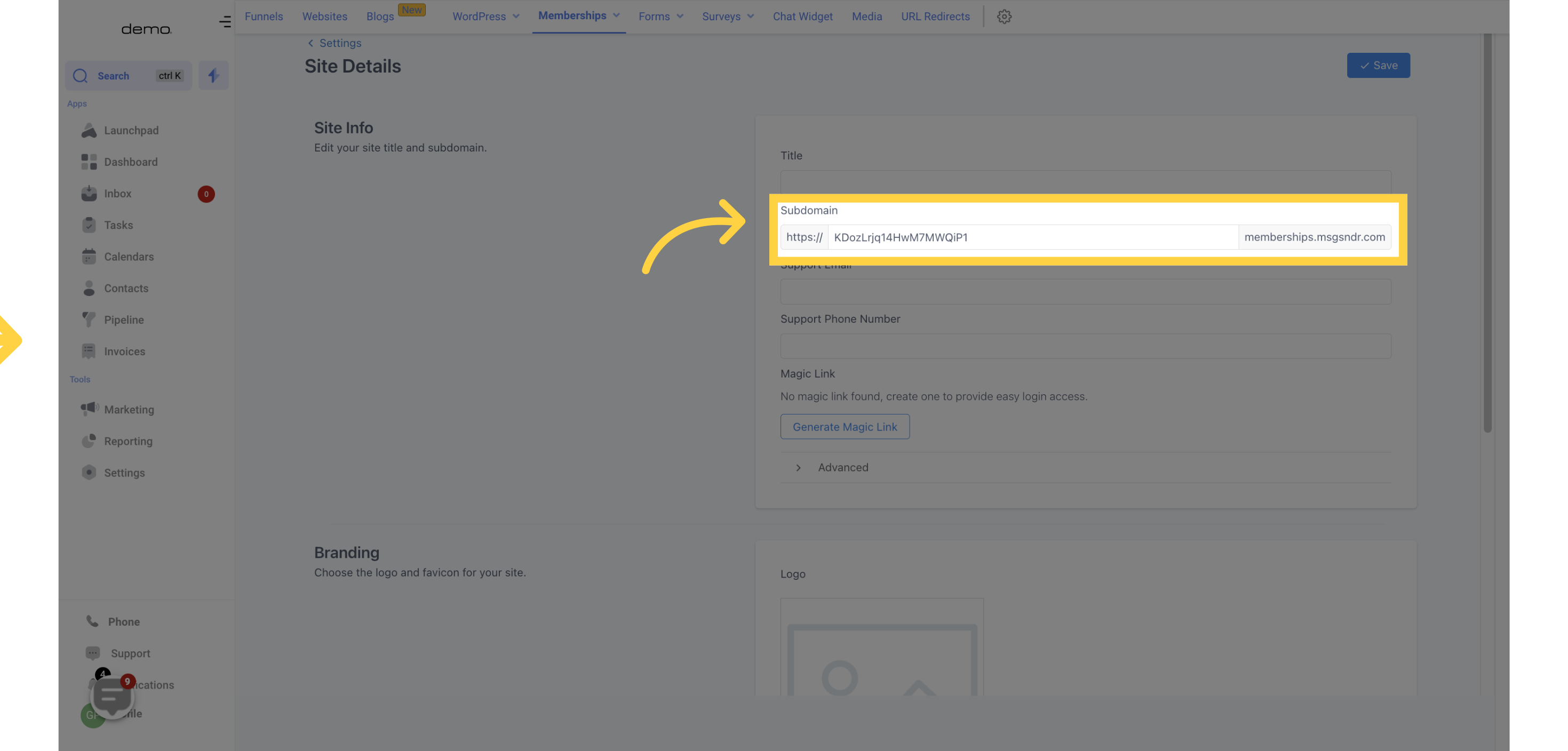The image size is (1568, 751).
Task: Select the Invoices icon in sidebar
Action: point(89,351)
